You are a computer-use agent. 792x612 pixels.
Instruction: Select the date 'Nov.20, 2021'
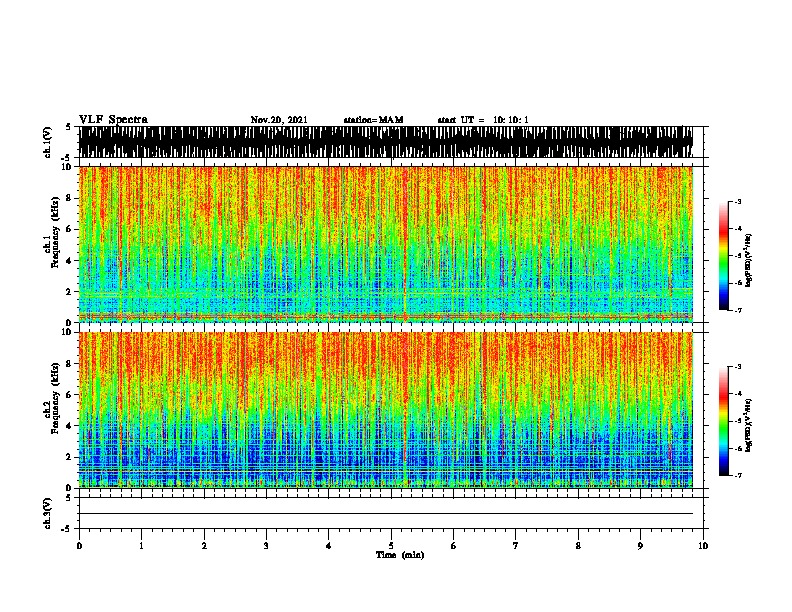pos(279,120)
